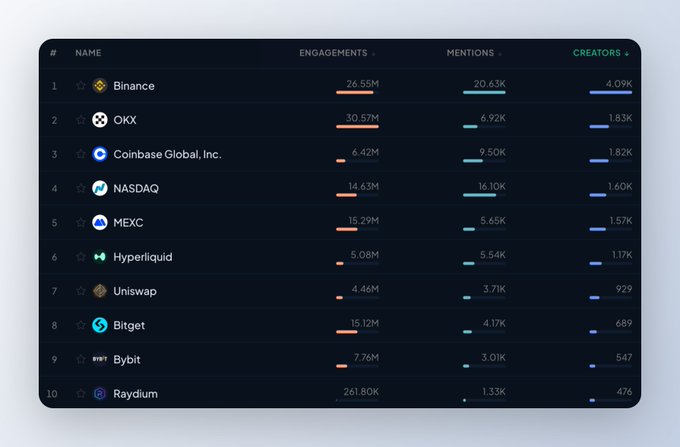Click Raydium engagements value 261.80K
Viewport: 680px width, 447px height.
361,392
